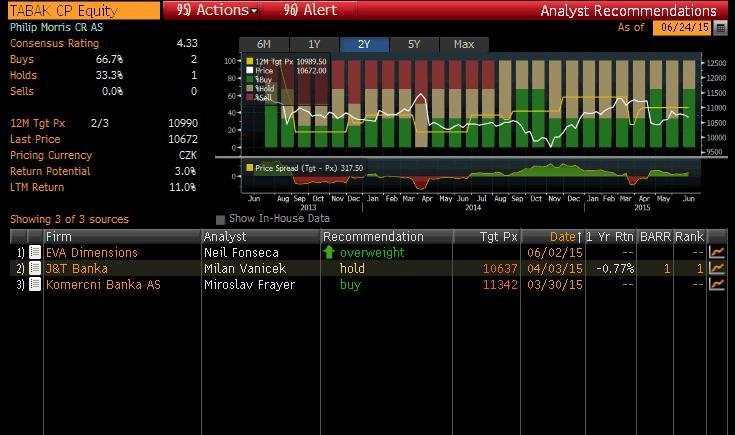735x435 pixels.
Task: Click the Last Price value 10672
Action: coord(183,139)
